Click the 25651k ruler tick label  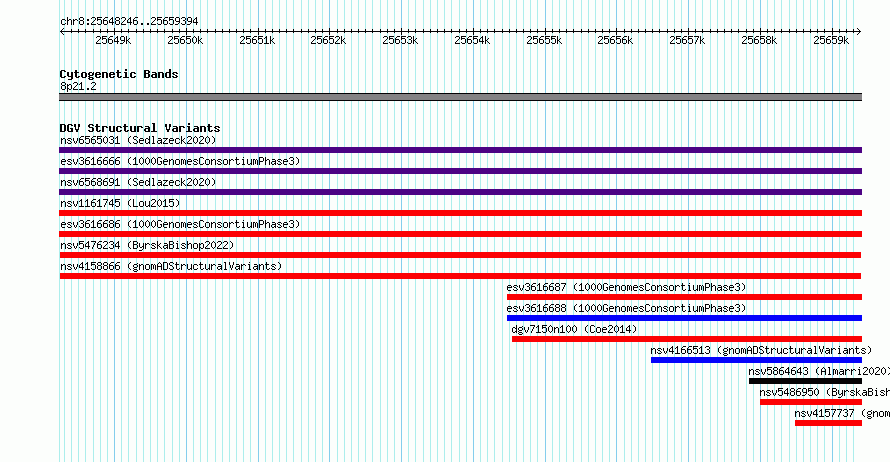[257, 40]
